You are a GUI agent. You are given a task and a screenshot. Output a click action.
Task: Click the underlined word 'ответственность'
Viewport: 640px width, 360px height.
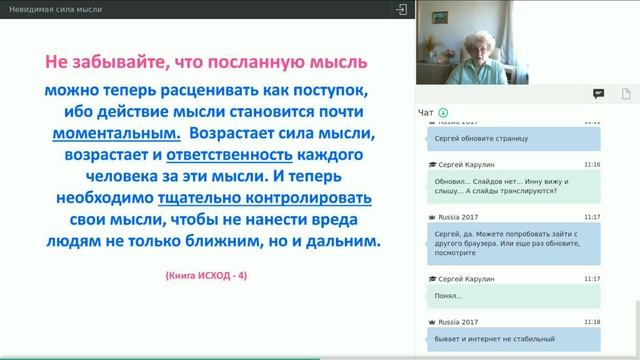pyautogui.click(x=229, y=155)
